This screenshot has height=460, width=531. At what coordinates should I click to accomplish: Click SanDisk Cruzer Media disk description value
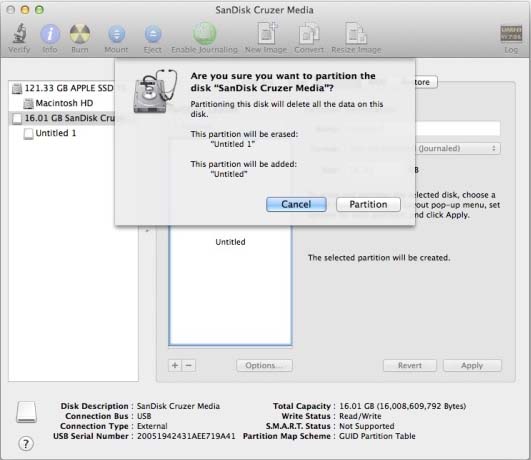(x=178, y=406)
